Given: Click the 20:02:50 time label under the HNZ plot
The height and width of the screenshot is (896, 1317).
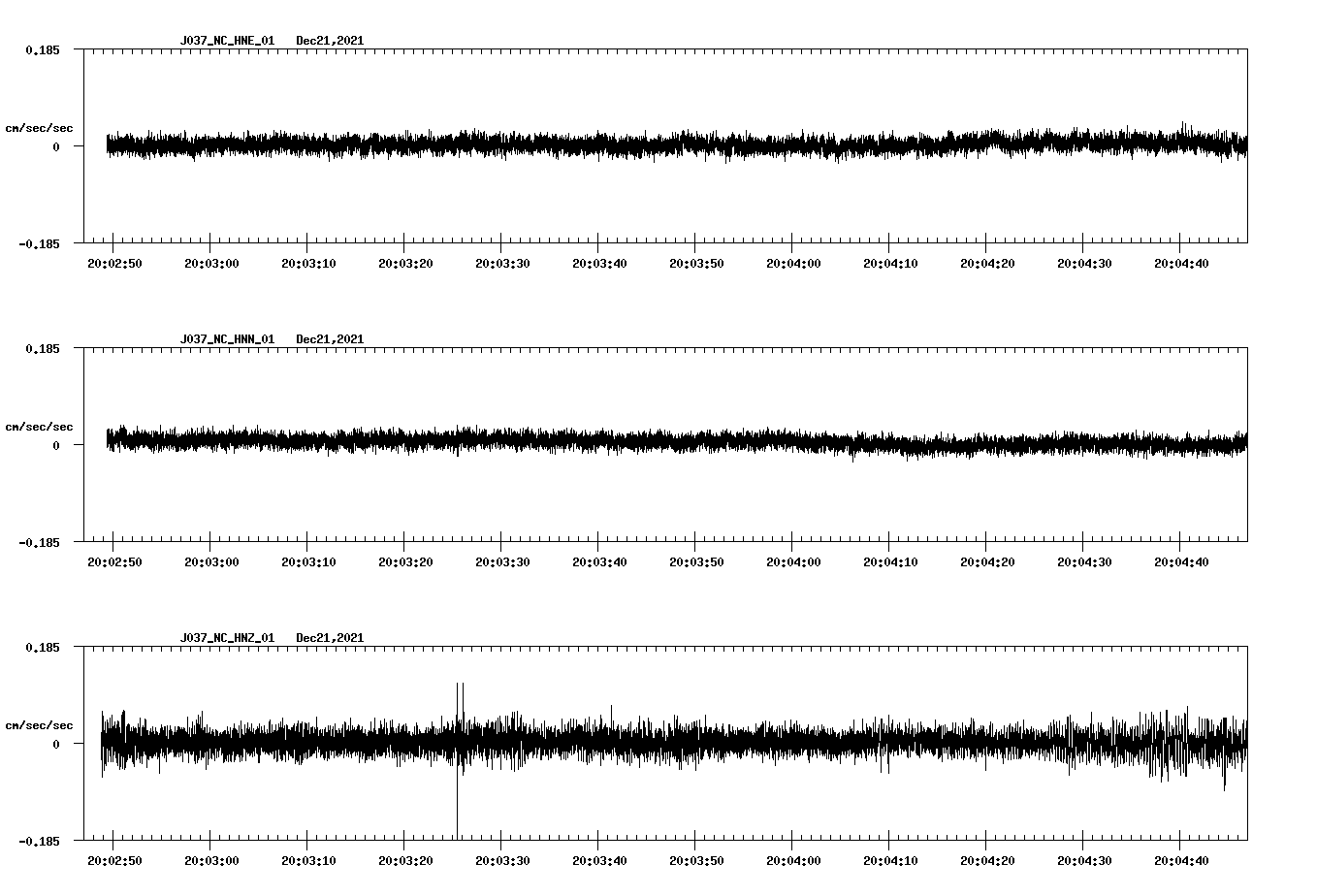Looking at the screenshot, I should [114, 861].
